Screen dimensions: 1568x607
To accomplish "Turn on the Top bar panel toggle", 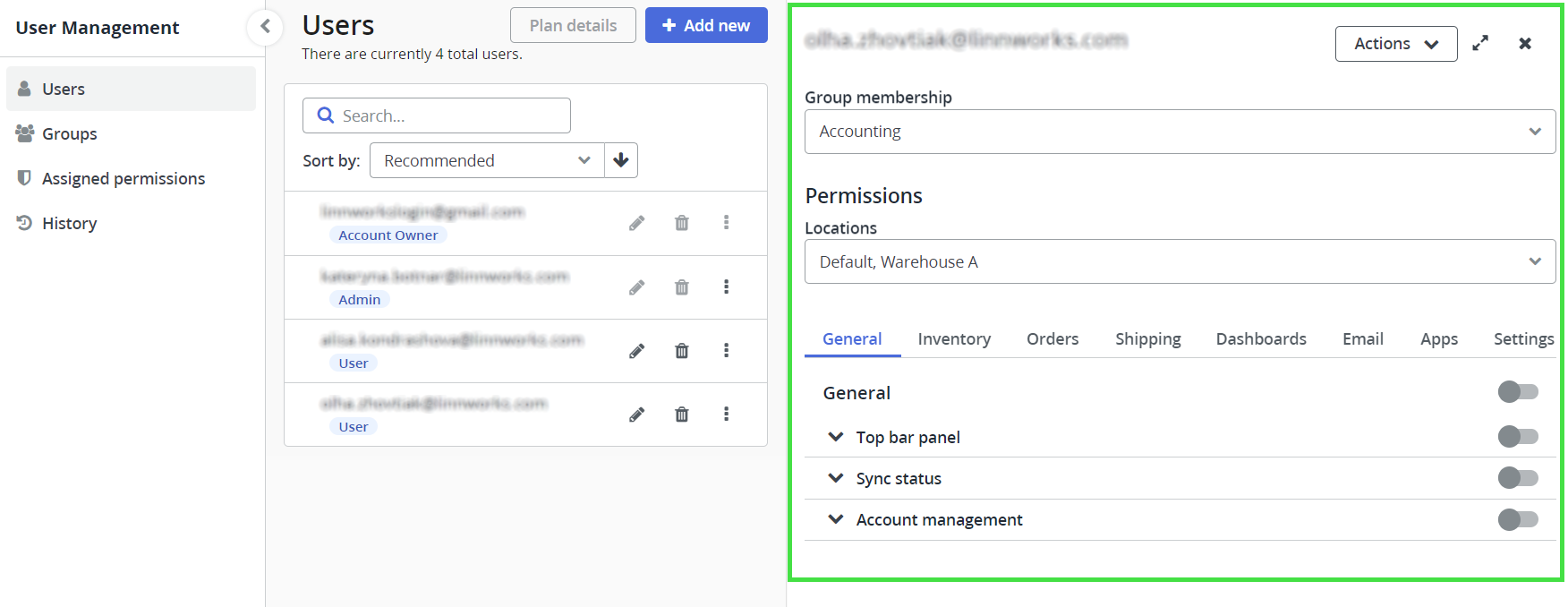I will [1518, 437].
